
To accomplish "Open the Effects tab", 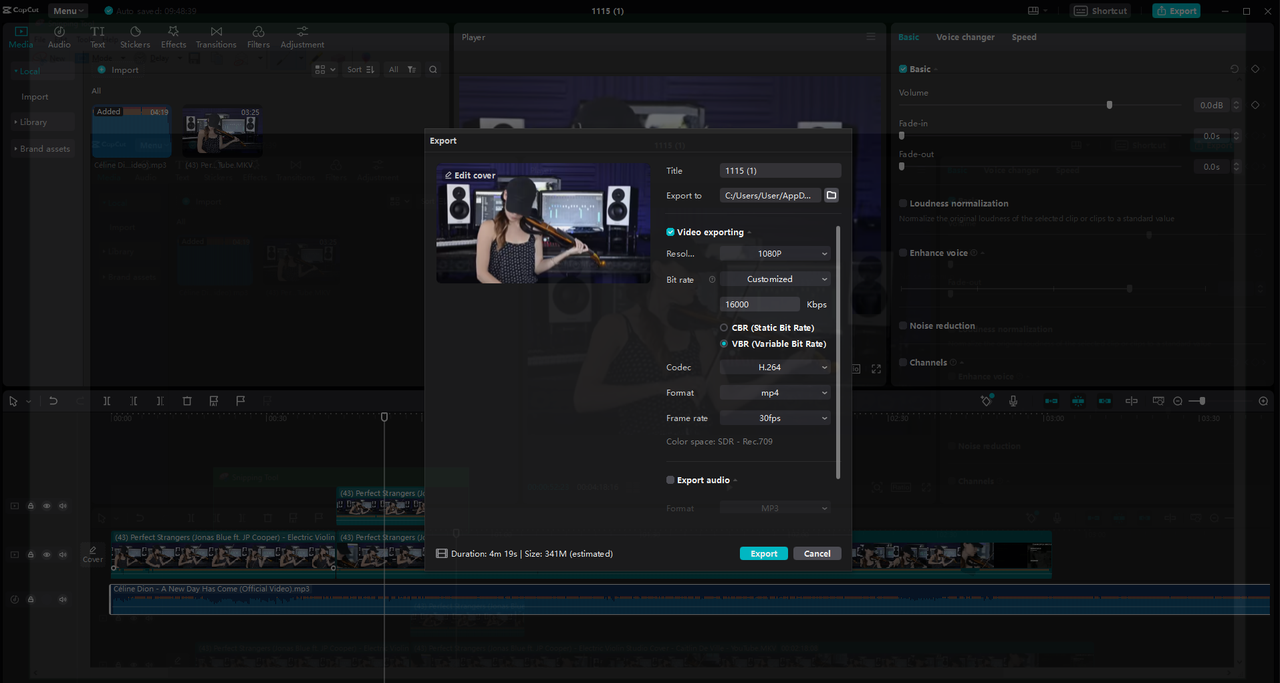I will pyautogui.click(x=173, y=37).
